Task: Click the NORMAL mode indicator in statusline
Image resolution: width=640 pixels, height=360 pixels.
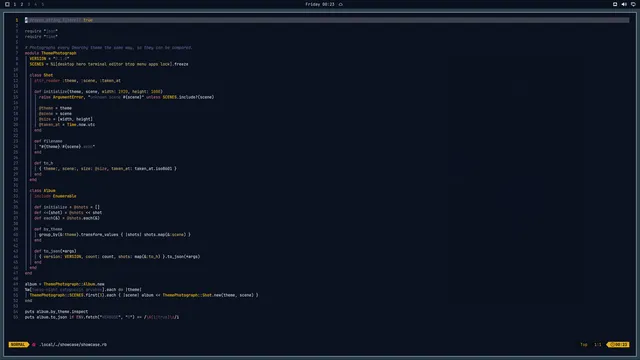Action: point(18,344)
